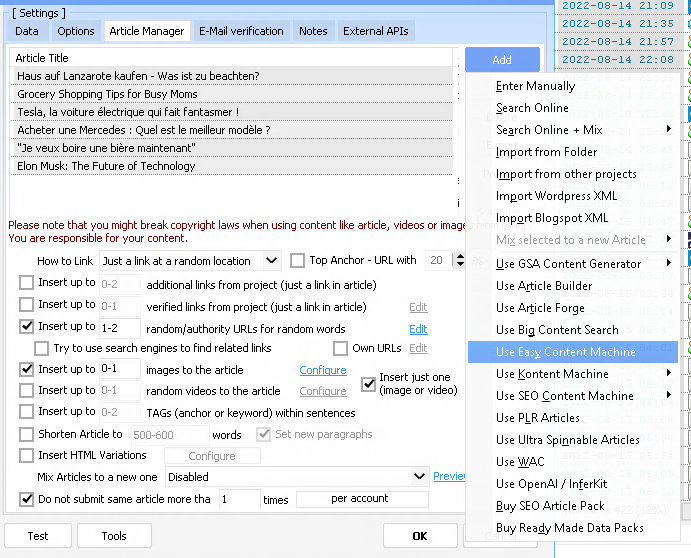Viewport: 691px width, 558px height.
Task: Tick the Own URLs checkbox
Action: (x=340, y=349)
